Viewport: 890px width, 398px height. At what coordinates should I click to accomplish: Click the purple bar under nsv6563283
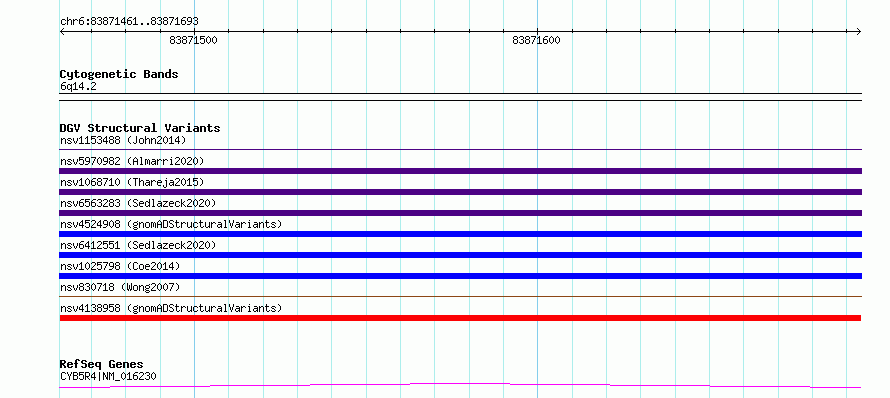click(460, 213)
